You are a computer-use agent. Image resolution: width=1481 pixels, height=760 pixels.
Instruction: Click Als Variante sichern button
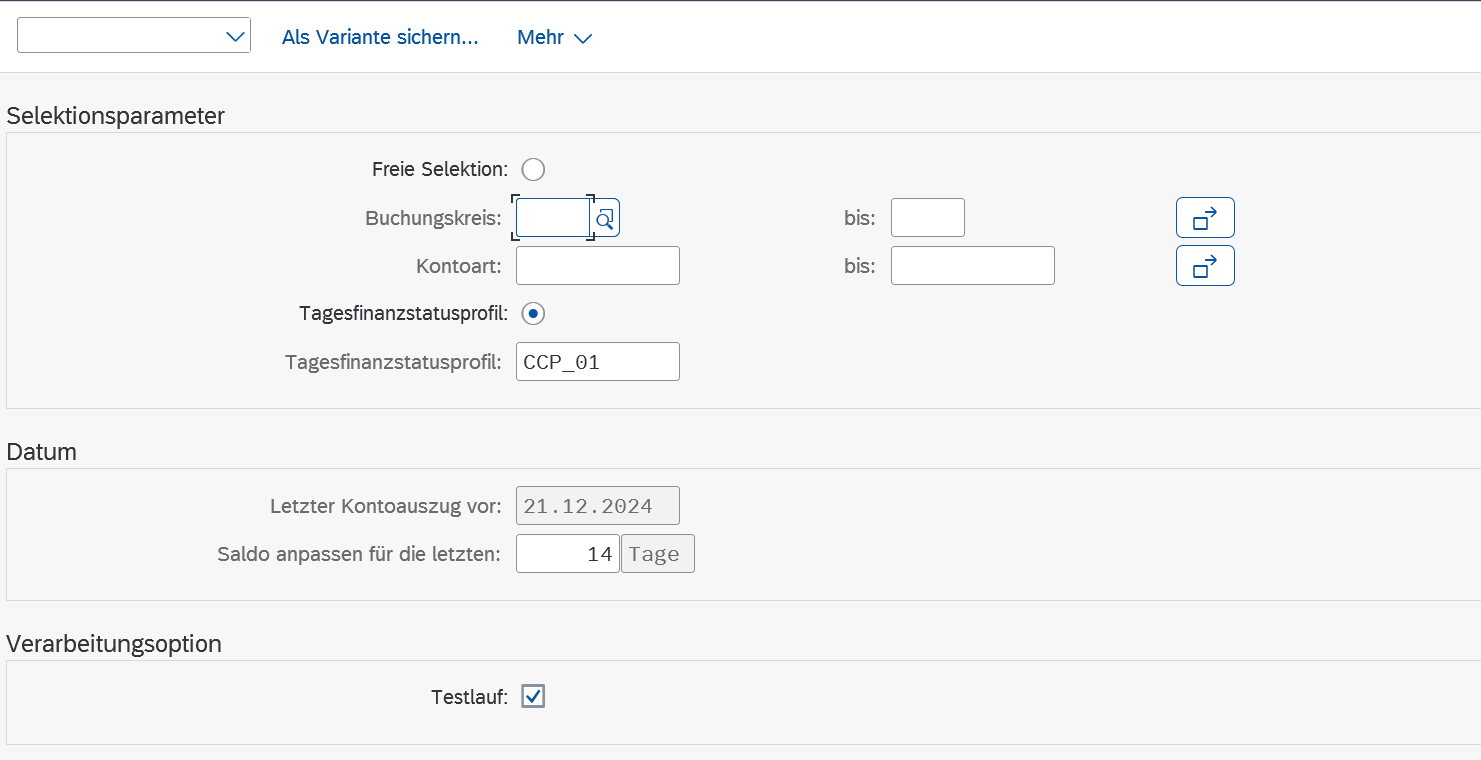point(380,38)
